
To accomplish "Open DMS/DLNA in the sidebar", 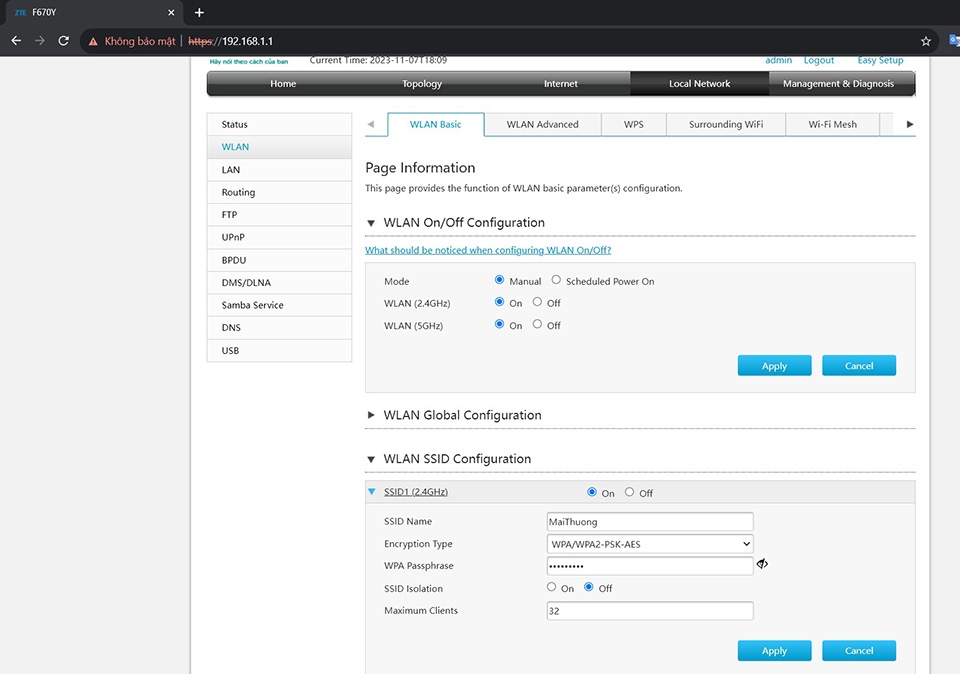I will point(279,282).
